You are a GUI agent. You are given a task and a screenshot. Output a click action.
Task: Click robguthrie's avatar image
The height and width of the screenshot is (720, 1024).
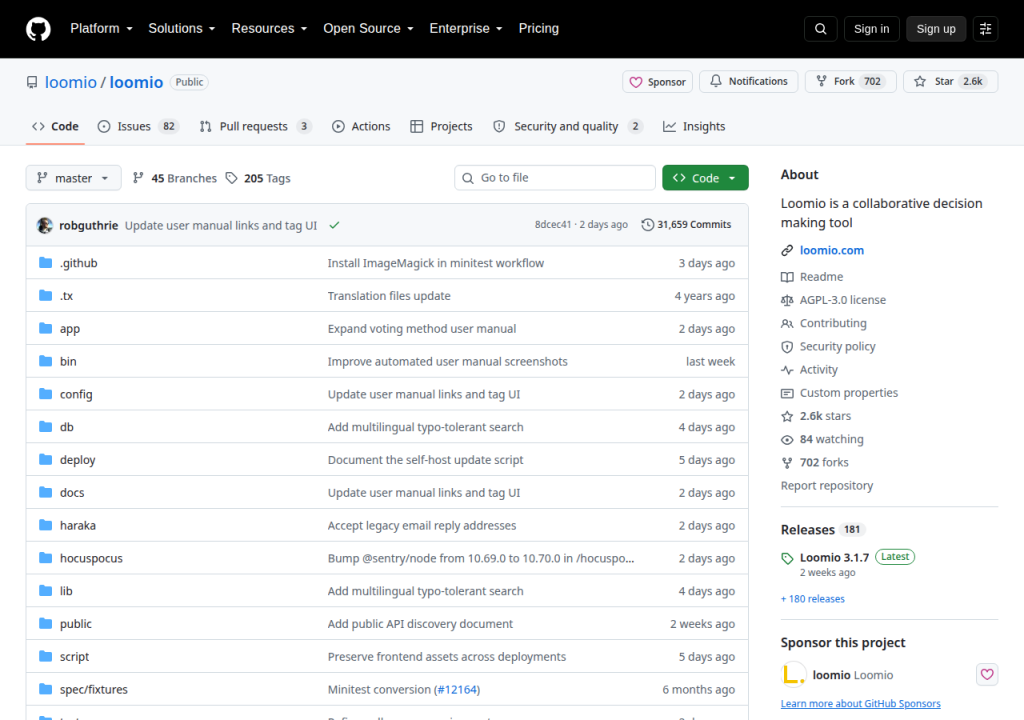(x=44, y=225)
